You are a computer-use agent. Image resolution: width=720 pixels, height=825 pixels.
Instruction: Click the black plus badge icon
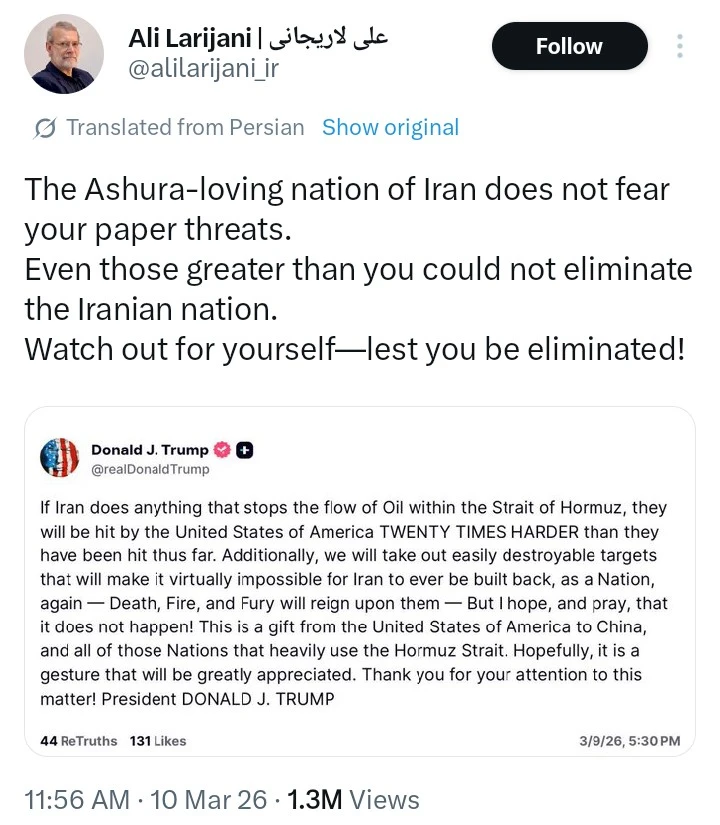[244, 450]
